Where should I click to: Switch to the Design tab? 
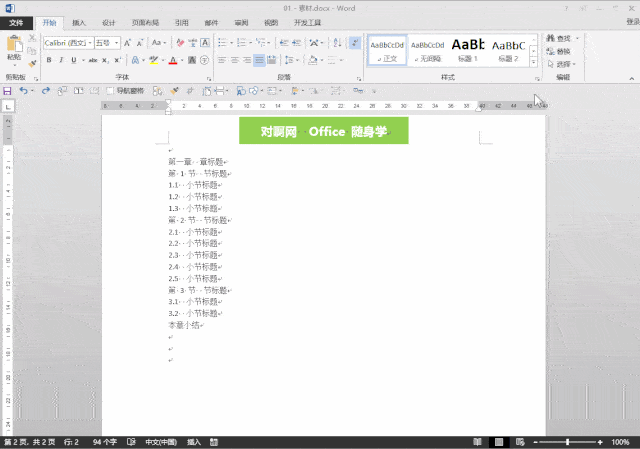point(109,23)
